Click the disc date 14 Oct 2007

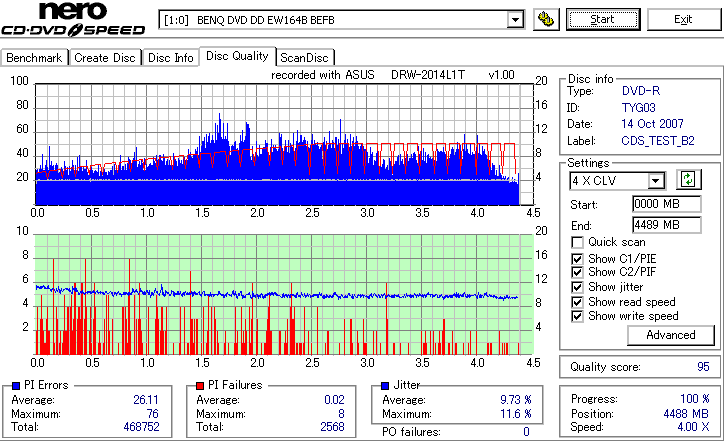652,124
